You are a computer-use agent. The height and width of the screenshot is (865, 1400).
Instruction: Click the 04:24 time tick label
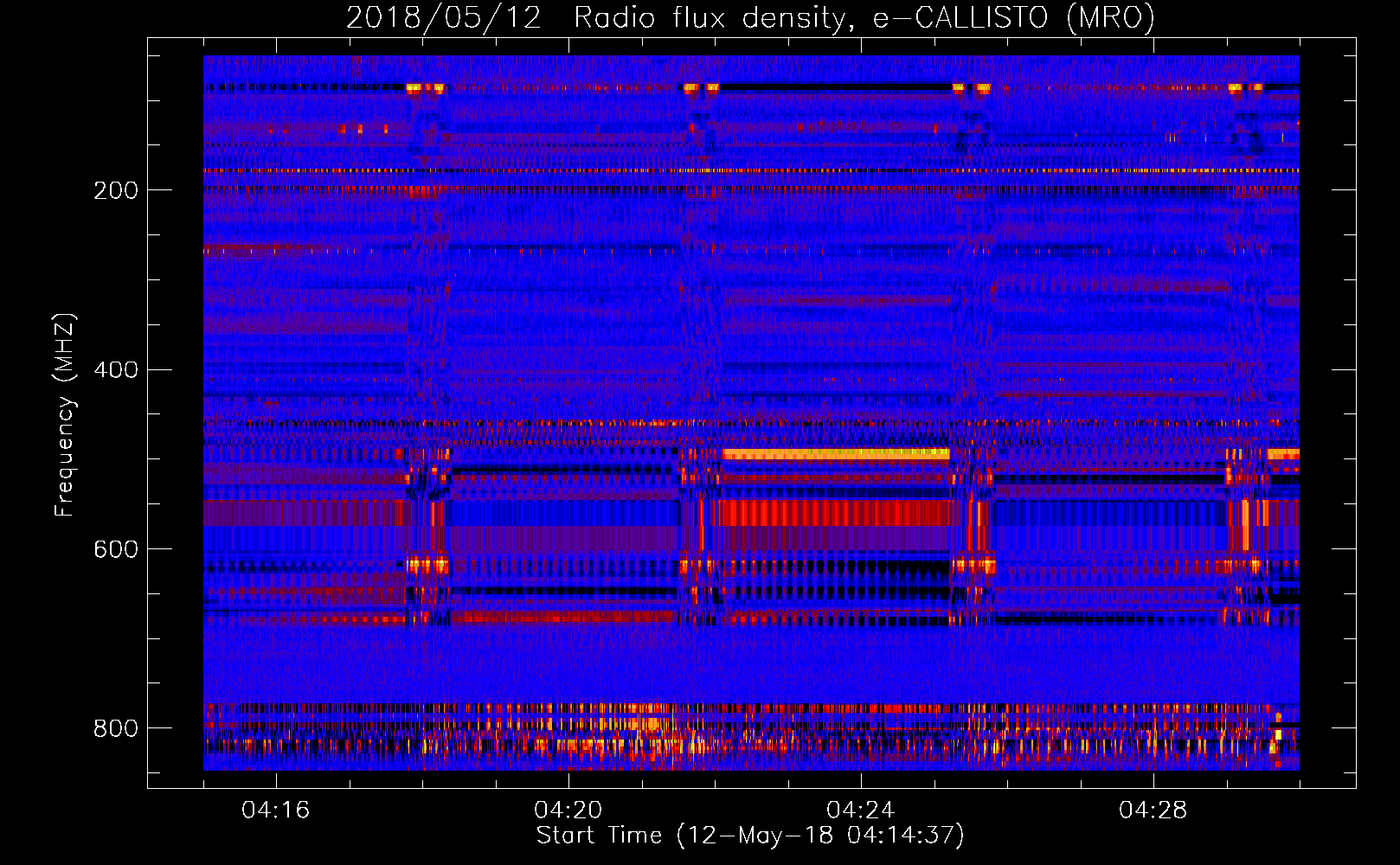point(861,811)
